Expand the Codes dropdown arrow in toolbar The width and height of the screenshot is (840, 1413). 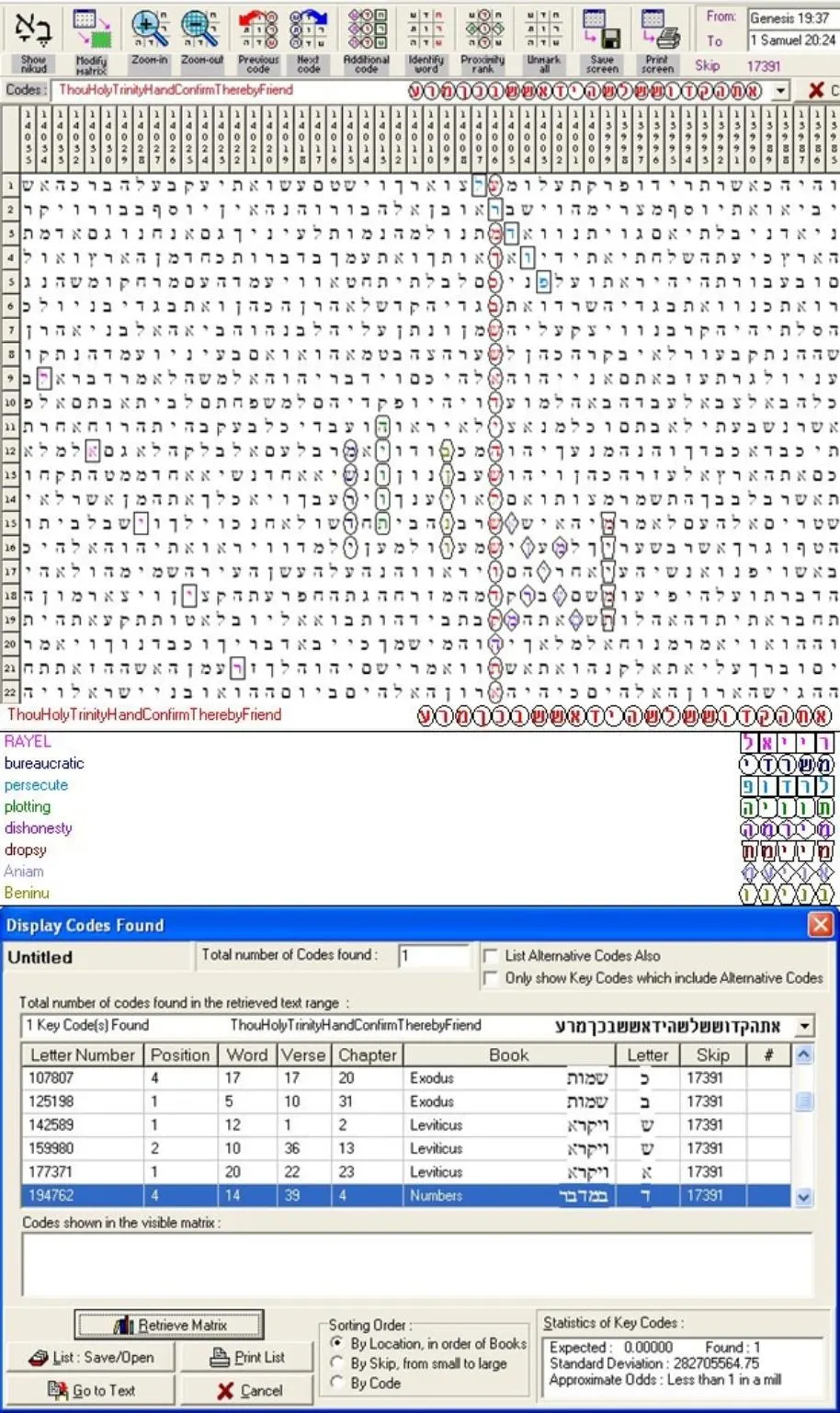(x=780, y=91)
